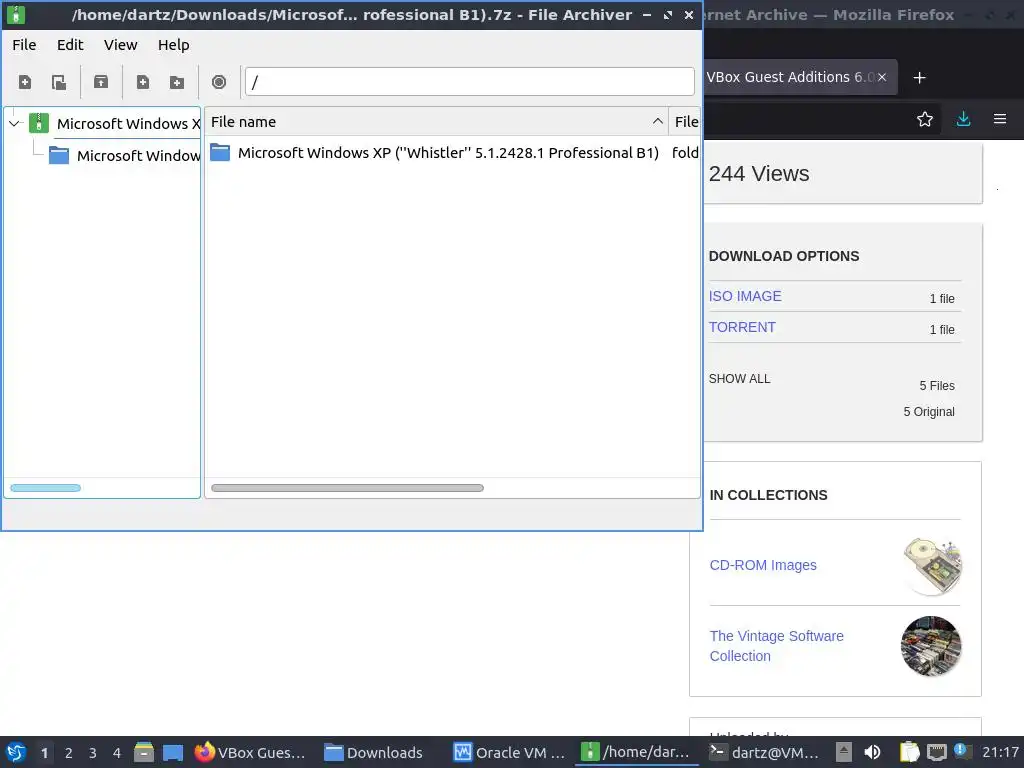Select the Microsoft Window folder in sidebar tree
The height and width of the screenshot is (768, 1024).
pyautogui.click(x=124, y=155)
